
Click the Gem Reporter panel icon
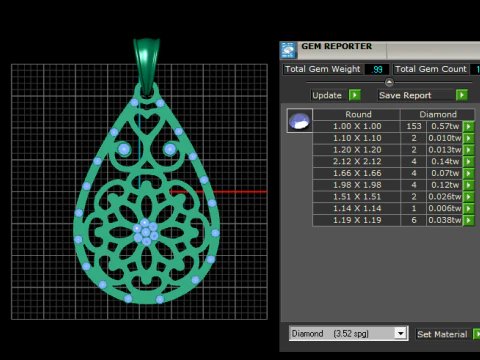tap(288, 50)
